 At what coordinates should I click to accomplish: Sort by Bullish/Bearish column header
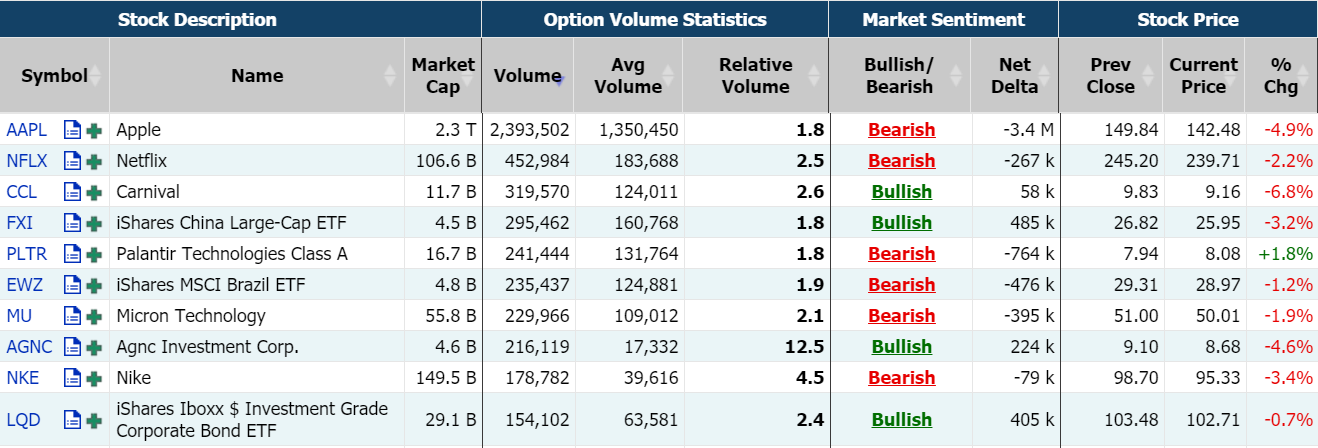pyautogui.click(x=899, y=75)
